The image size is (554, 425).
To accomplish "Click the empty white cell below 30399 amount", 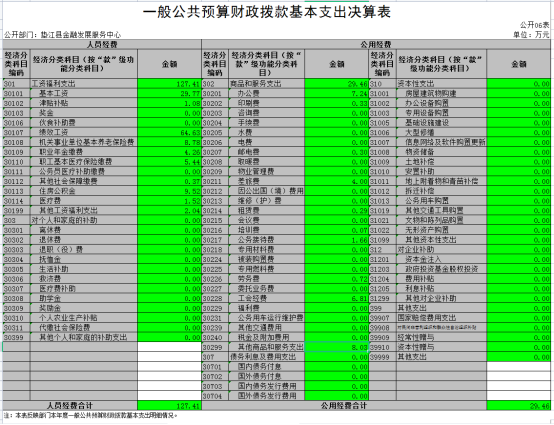I will click(169, 347).
